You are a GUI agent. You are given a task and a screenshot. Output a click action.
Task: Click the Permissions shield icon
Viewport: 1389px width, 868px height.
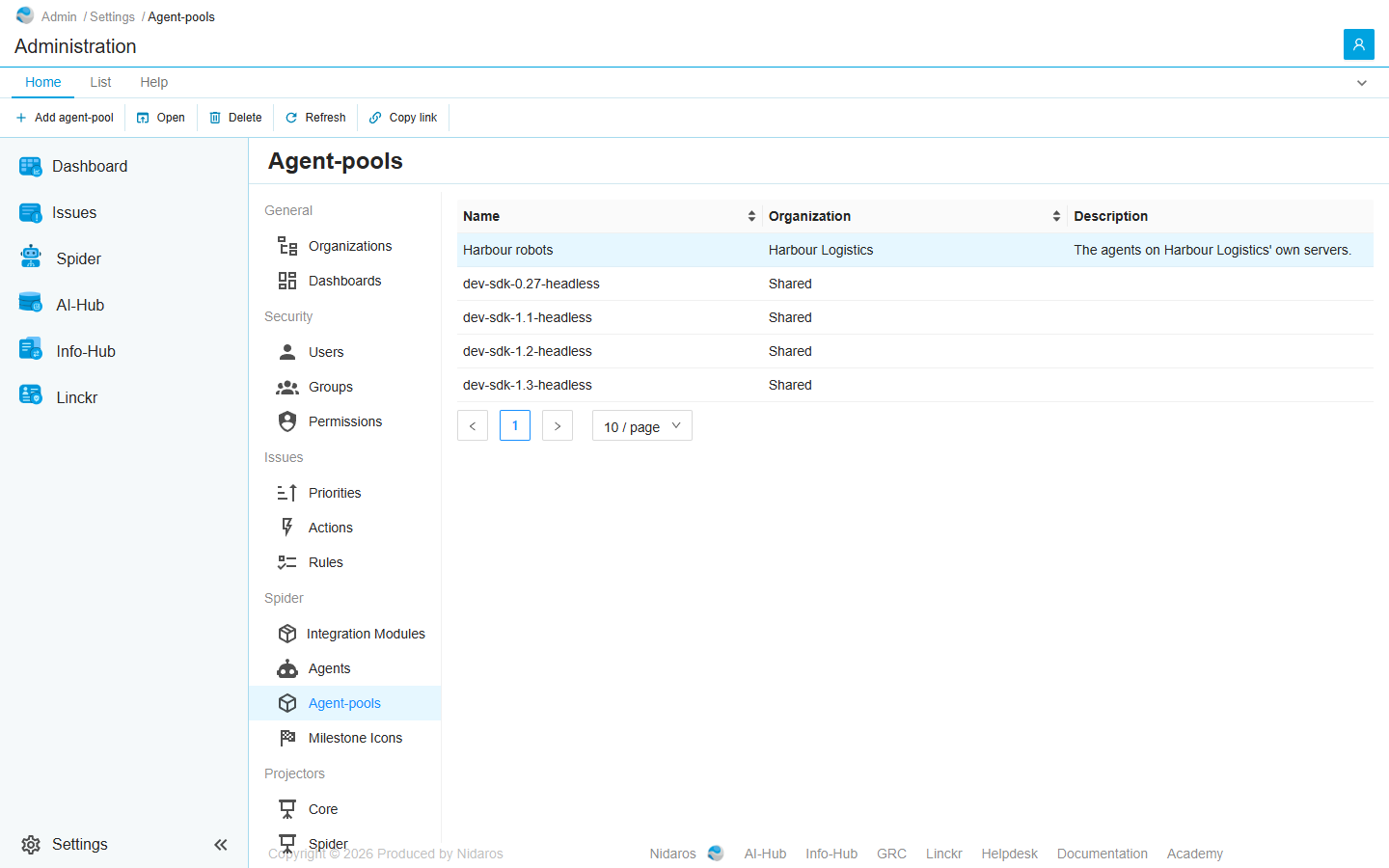click(287, 421)
